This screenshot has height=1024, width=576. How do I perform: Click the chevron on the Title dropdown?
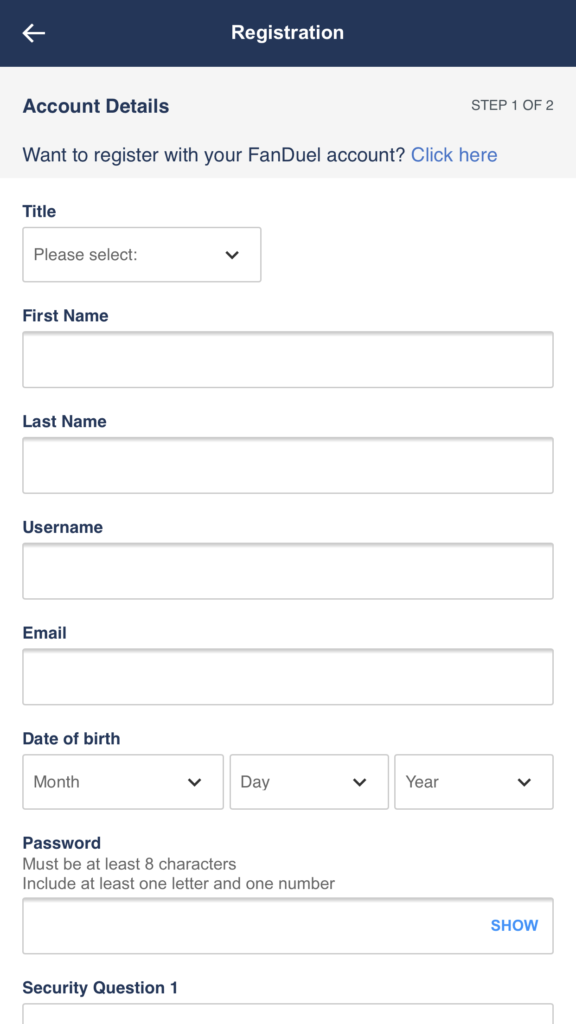coord(231,255)
